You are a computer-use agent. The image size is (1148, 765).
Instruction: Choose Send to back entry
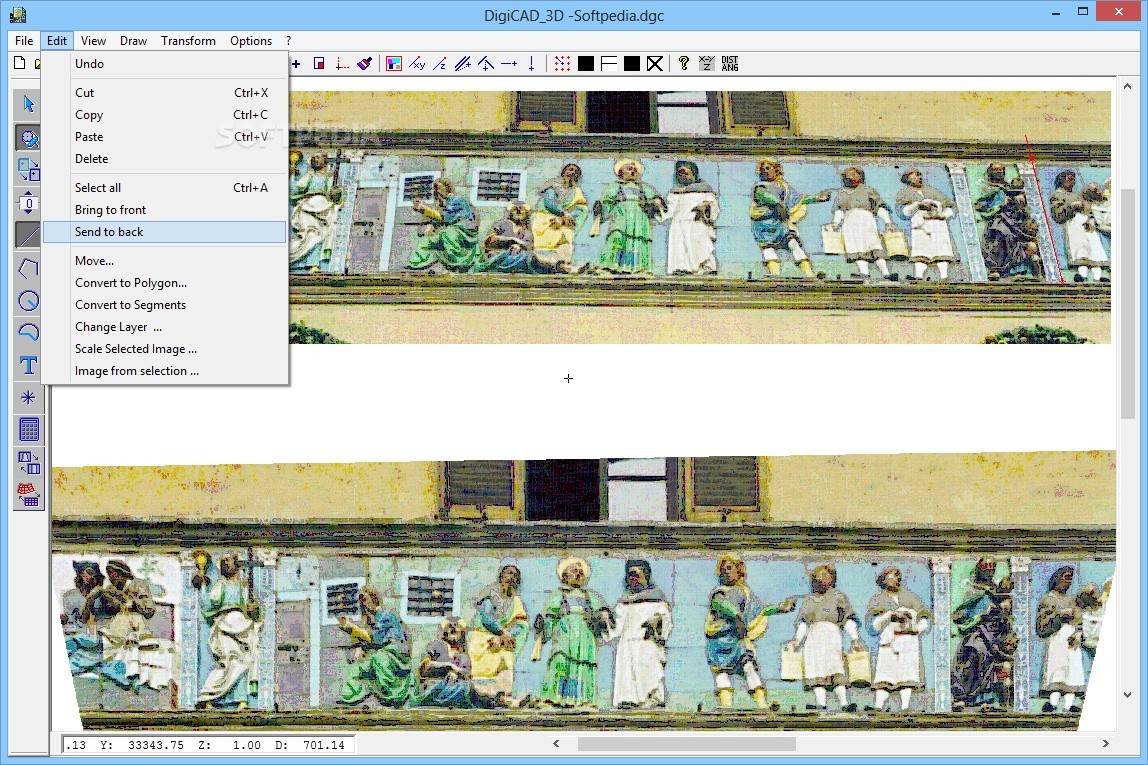(165, 232)
